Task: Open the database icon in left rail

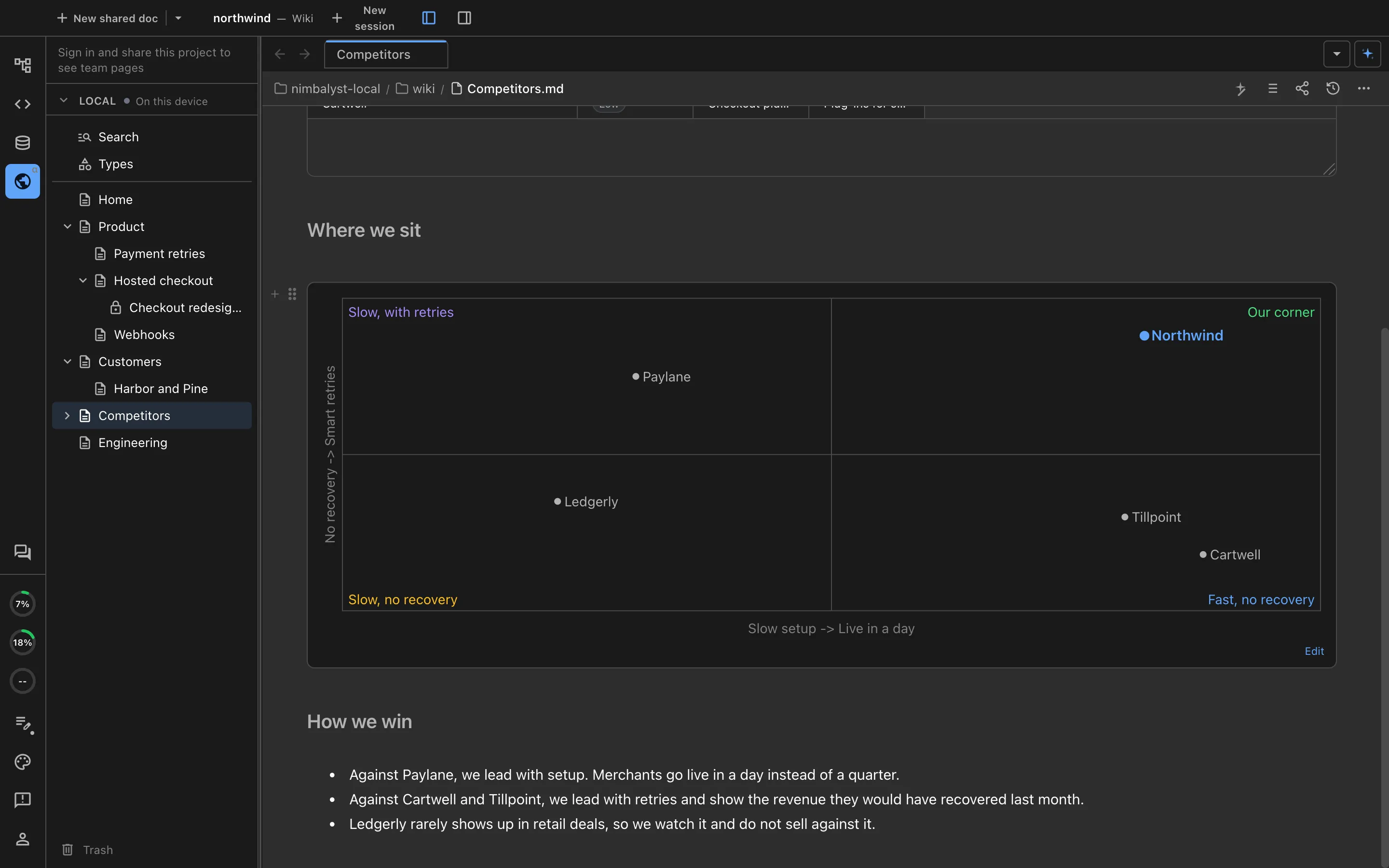Action: click(x=22, y=142)
